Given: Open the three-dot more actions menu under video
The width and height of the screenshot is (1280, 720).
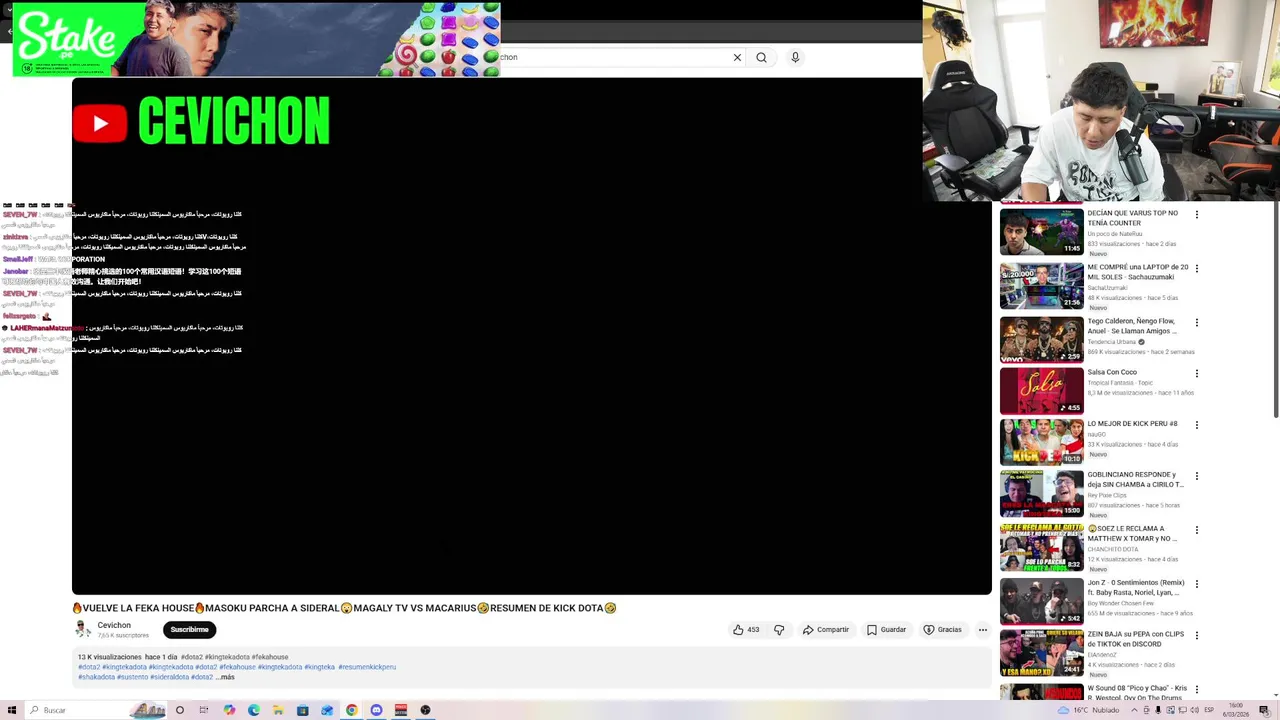Looking at the screenshot, I should 982,630.
